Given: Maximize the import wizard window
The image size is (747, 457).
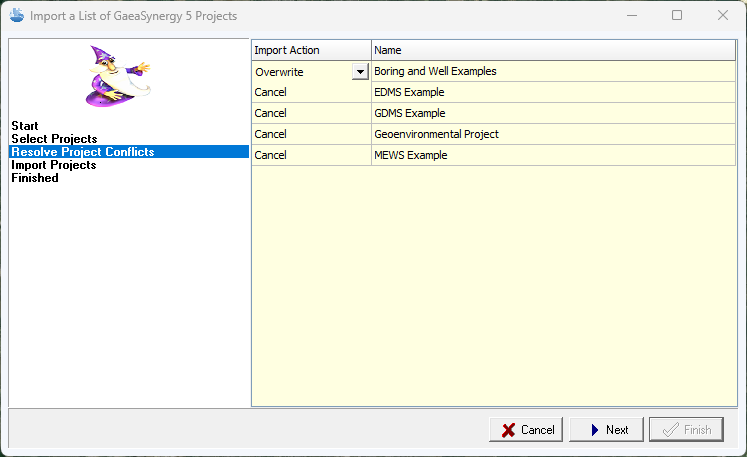Looking at the screenshot, I should click(677, 15).
